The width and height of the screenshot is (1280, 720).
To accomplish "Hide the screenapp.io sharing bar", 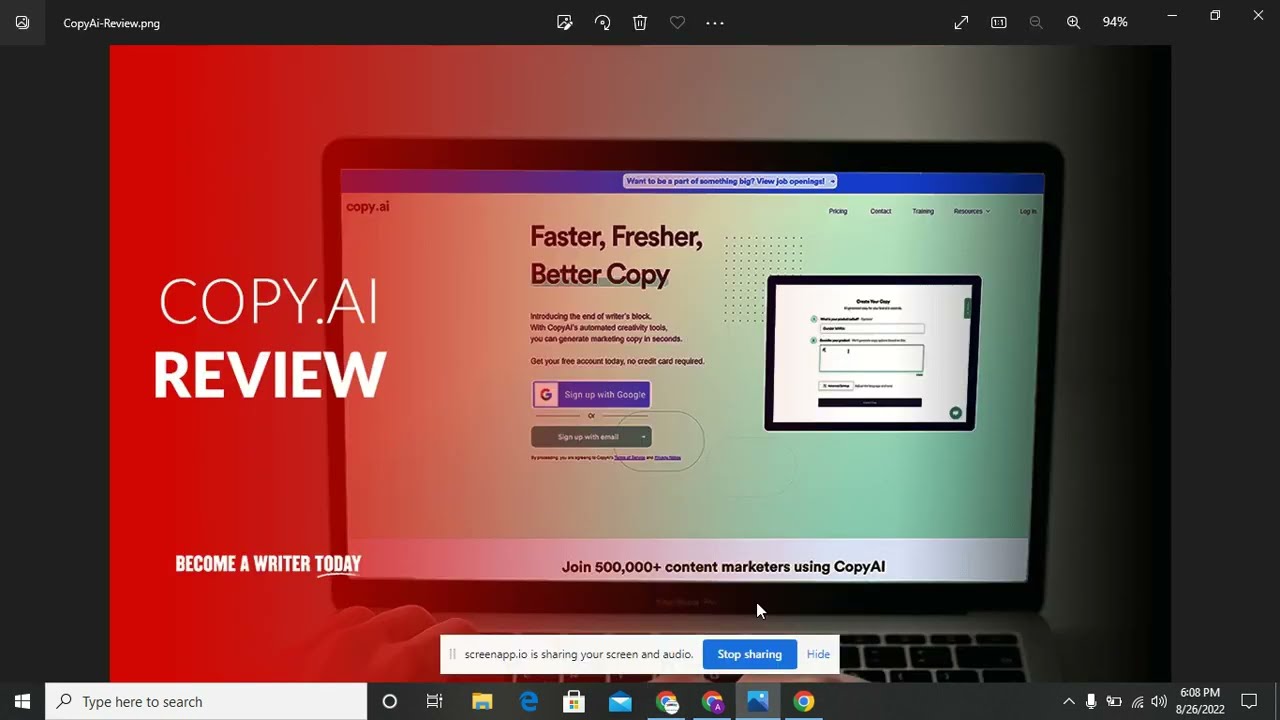I will [x=818, y=654].
